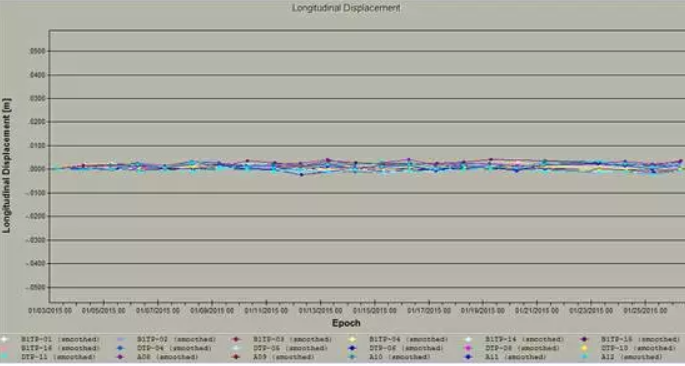Select the 01/13/2015 tick on the timeline
The height and width of the screenshot is (366, 685).
(x=320, y=311)
